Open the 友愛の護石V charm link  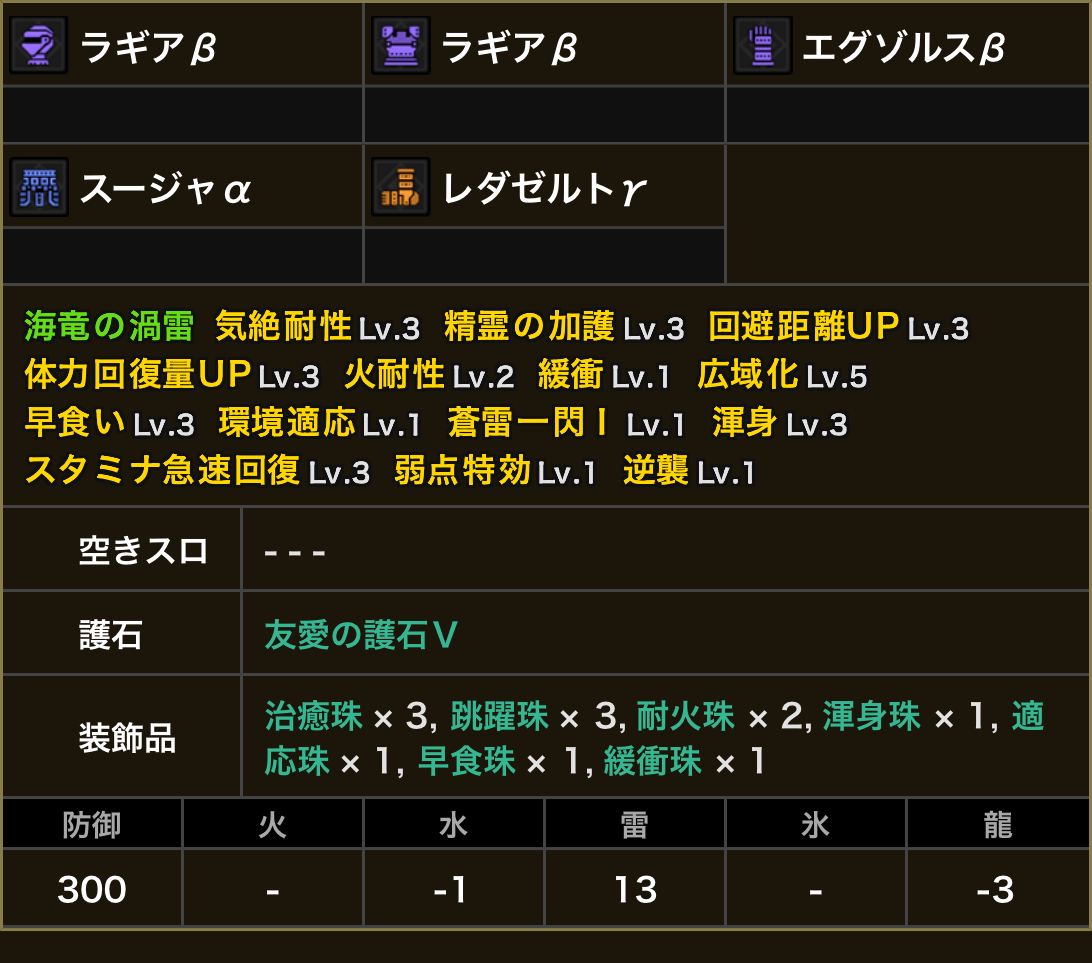tap(361, 634)
